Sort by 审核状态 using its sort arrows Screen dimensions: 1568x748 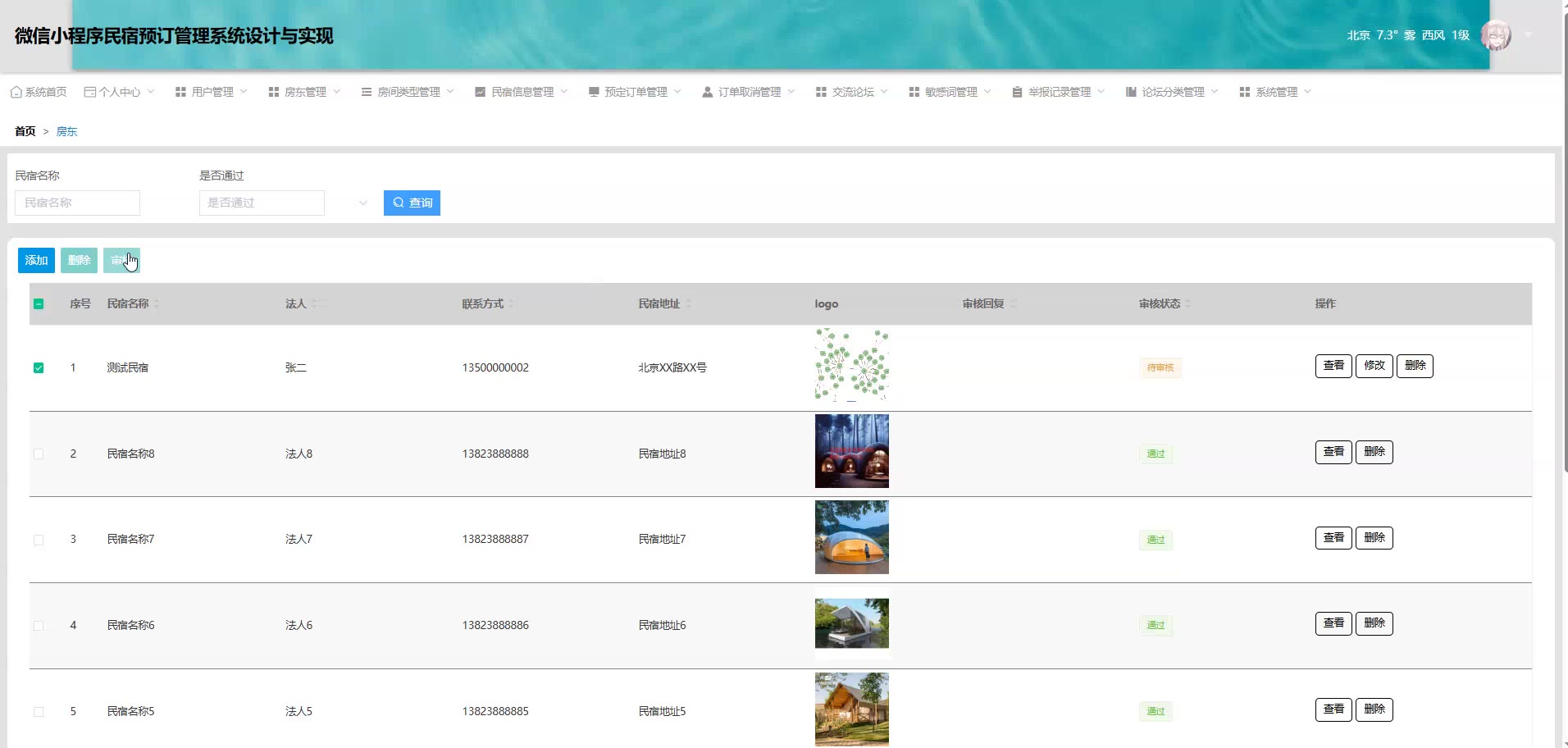pyautogui.click(x=1187, y=303)
